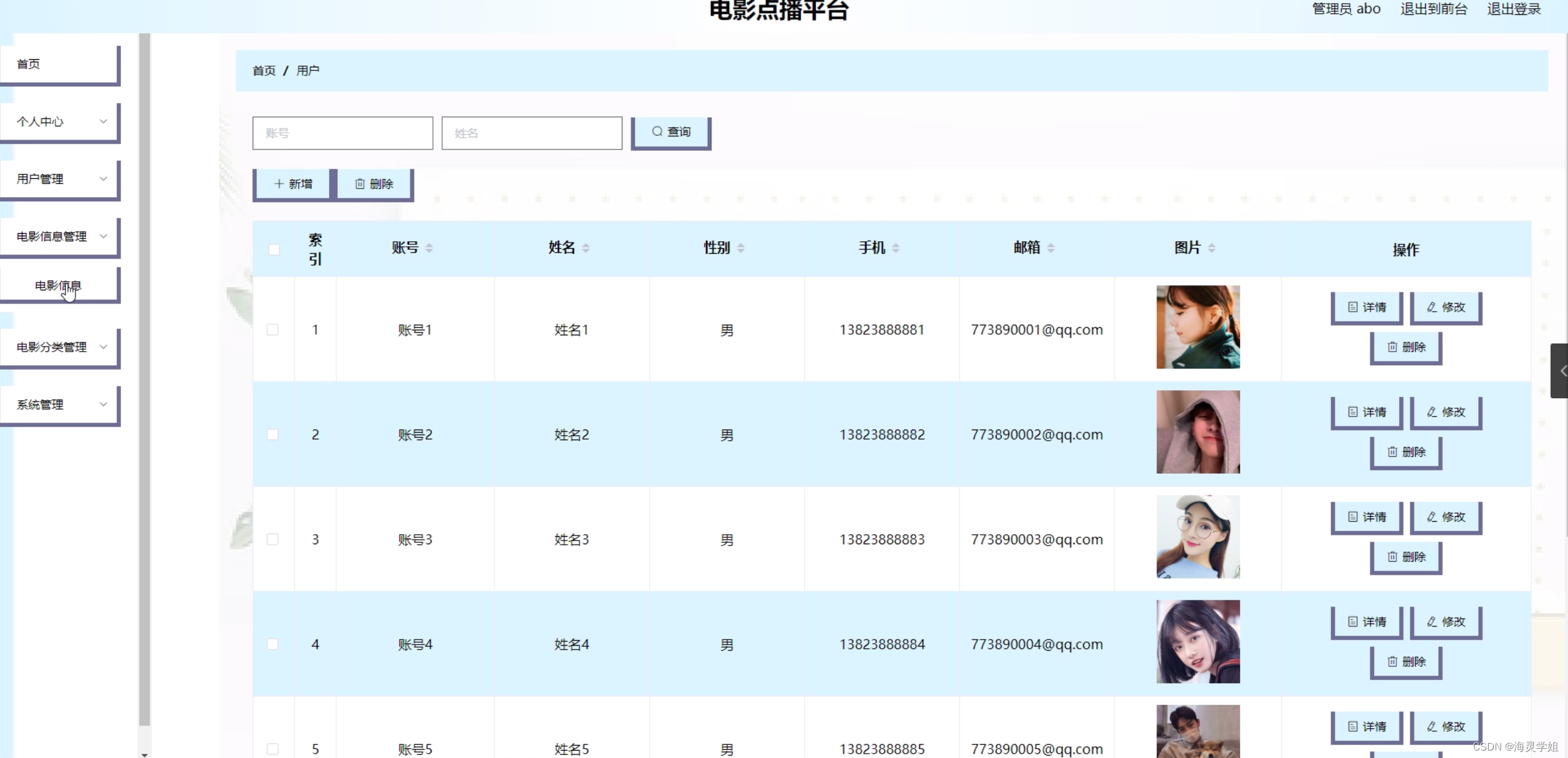This screenshot has height=758, width=1568.
Task: Expand 用户管理 sidebar menu
Action: tap(60, 179)
